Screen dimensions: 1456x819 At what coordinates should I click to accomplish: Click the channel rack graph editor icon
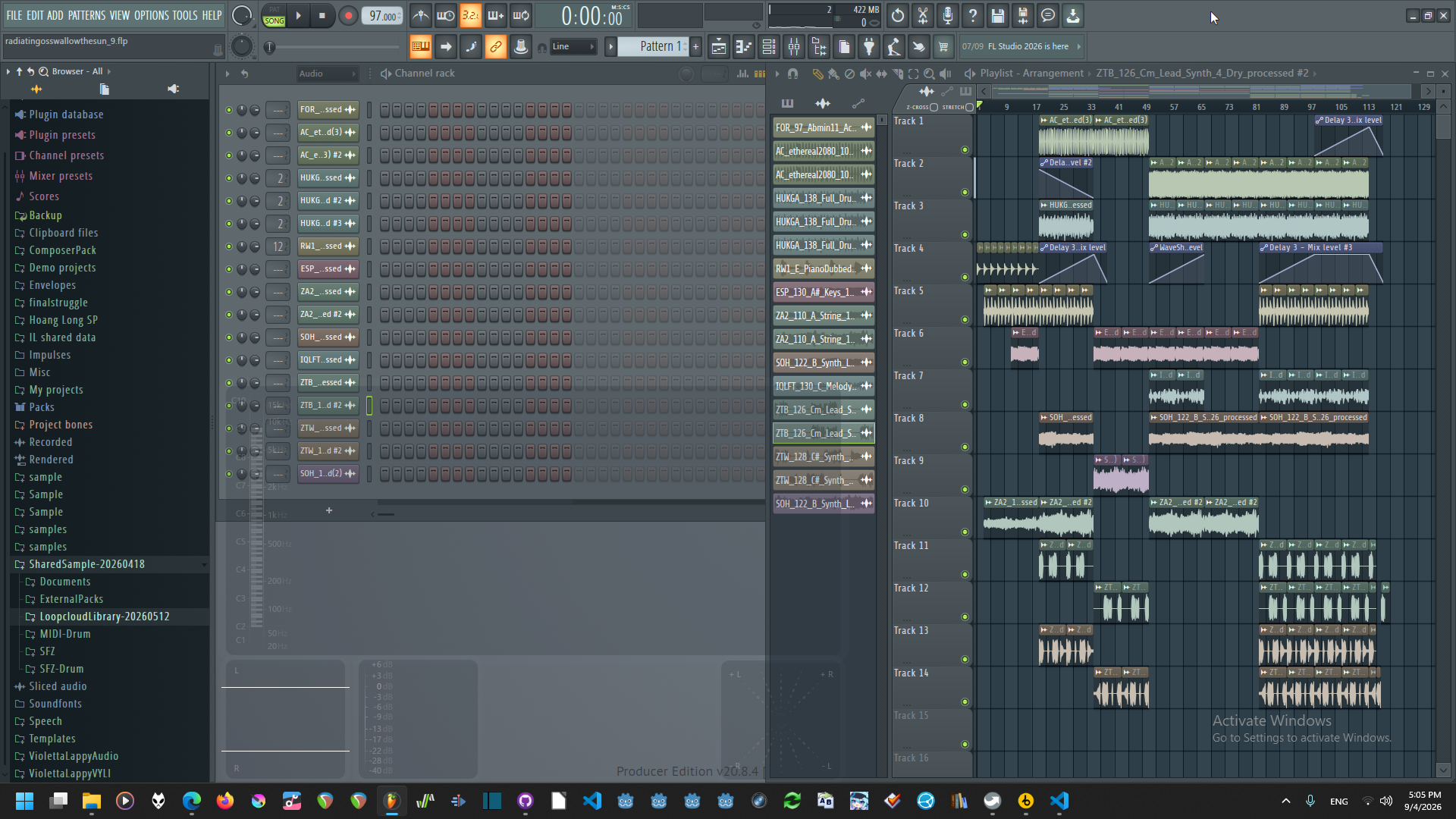(742, 74)
